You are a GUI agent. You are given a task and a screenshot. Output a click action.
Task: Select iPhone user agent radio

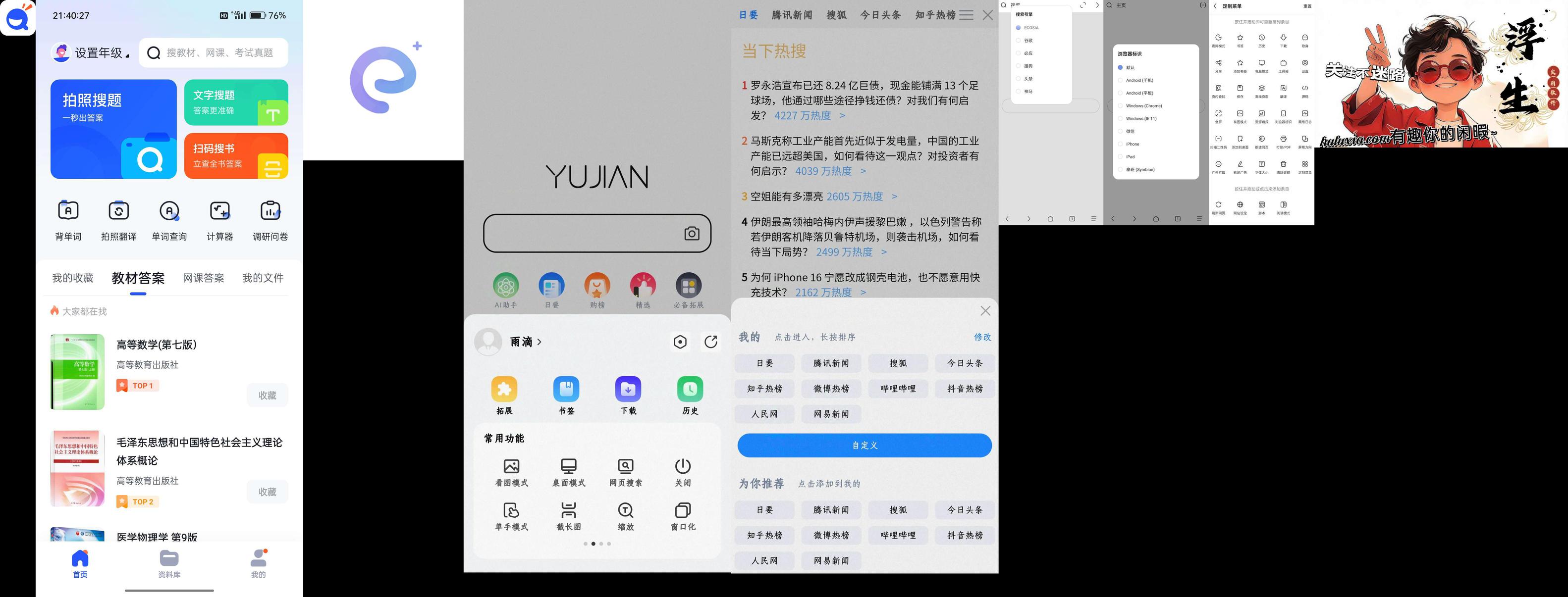(x=1120, y=144)
